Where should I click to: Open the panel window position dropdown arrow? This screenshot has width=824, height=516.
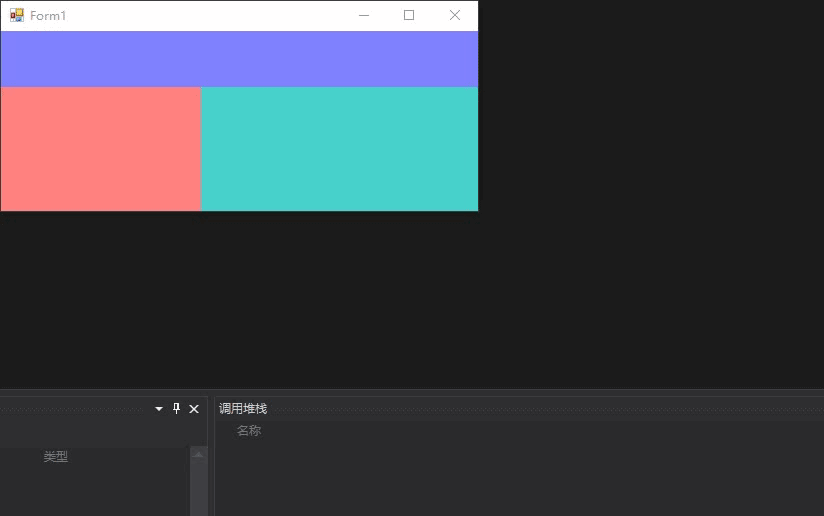(159, 409)
